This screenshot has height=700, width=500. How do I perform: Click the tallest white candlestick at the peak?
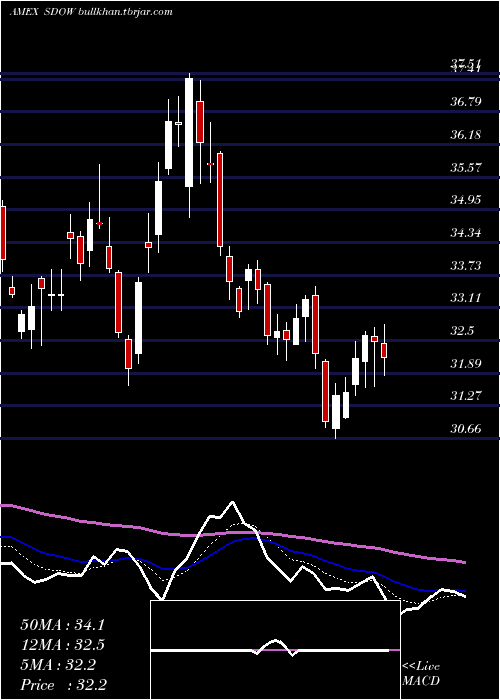pyautogui.click(x=189, y=132)
